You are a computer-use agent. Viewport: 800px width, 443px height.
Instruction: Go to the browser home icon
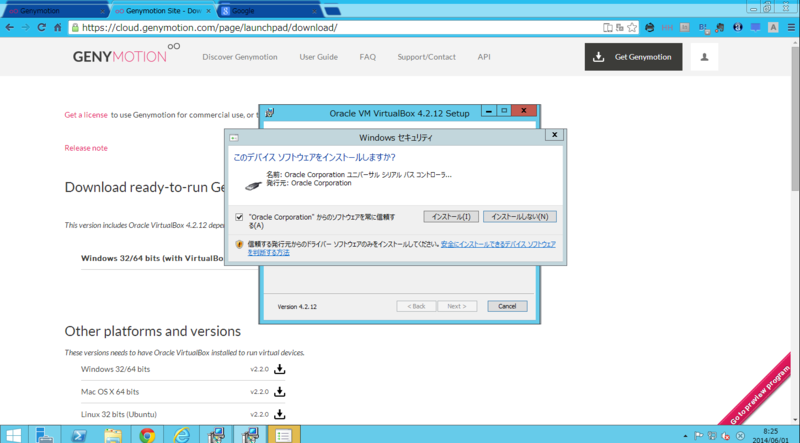click(58, 28)
